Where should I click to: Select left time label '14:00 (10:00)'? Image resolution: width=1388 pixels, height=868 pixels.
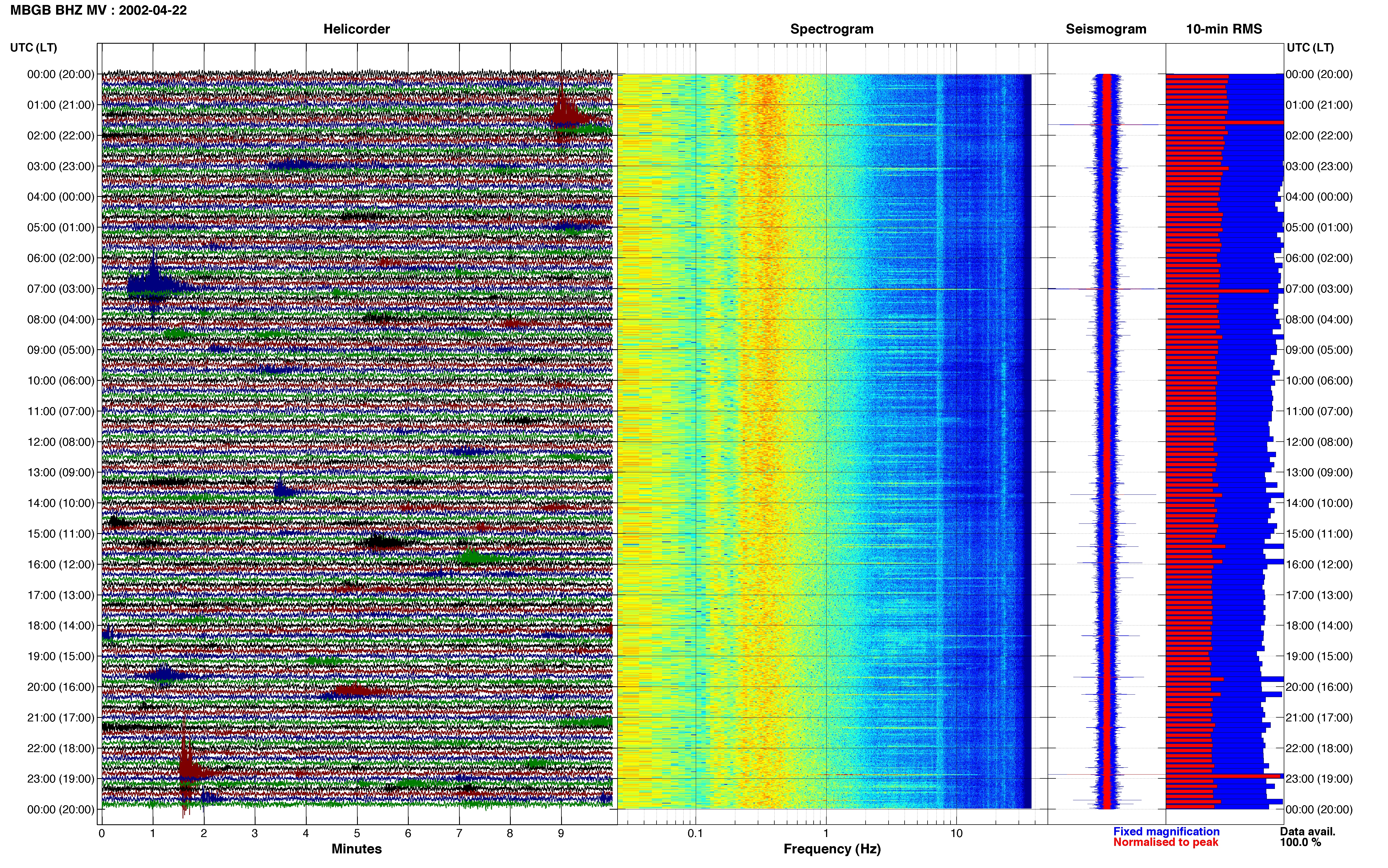click(60, 503)
